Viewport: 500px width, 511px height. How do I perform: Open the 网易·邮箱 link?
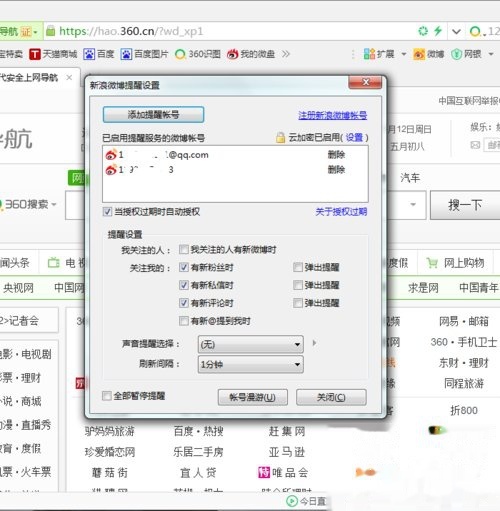click(464, 321)
